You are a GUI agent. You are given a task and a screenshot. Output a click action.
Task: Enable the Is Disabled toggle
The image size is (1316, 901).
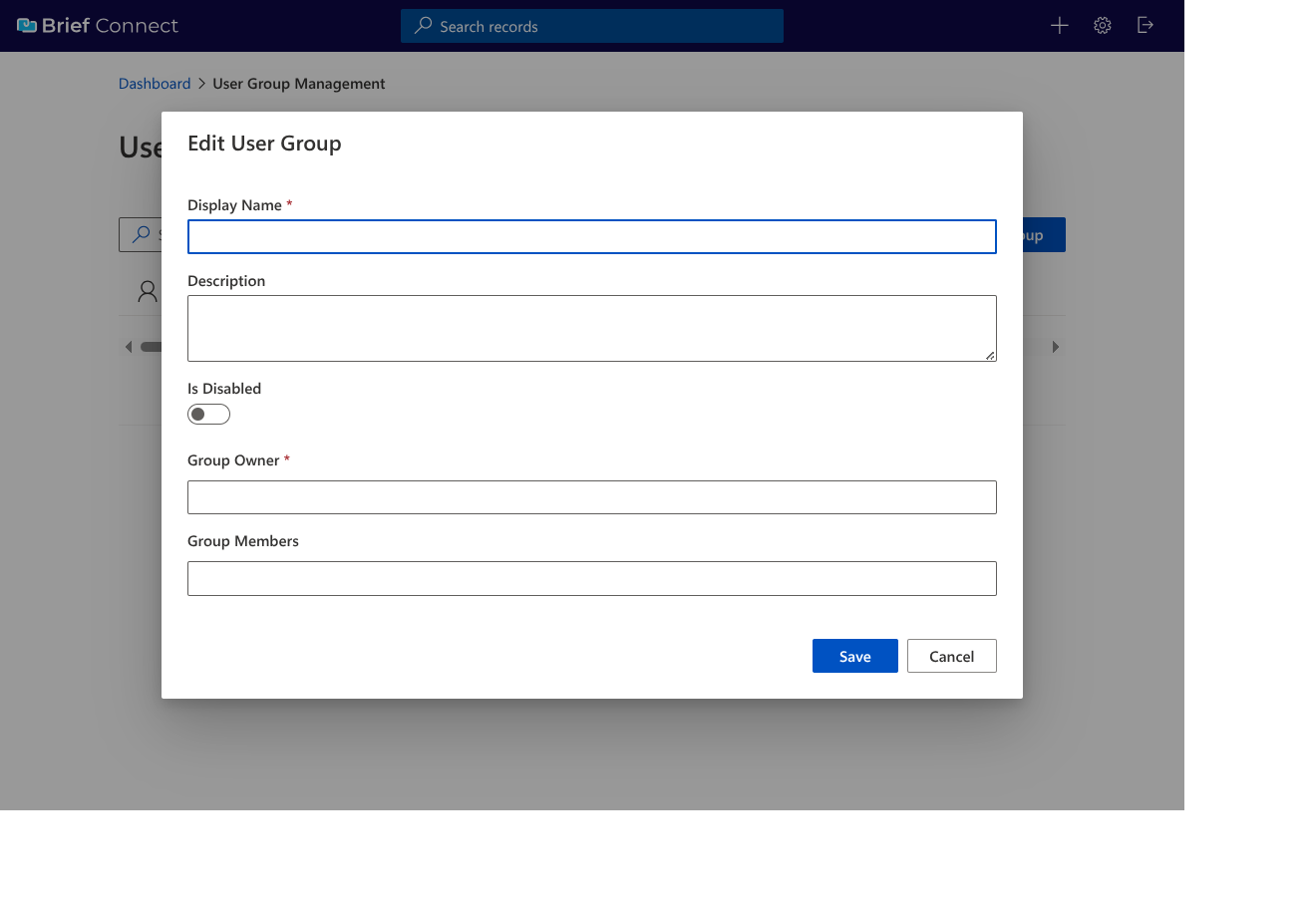coord(208,413)
